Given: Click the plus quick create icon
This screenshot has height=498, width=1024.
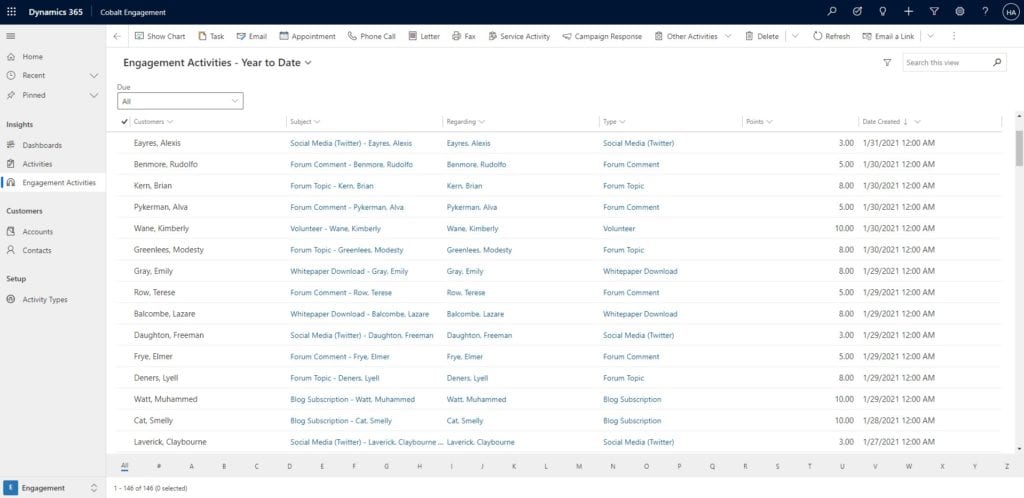Looking at the screenshot, I should pos(908,12).
